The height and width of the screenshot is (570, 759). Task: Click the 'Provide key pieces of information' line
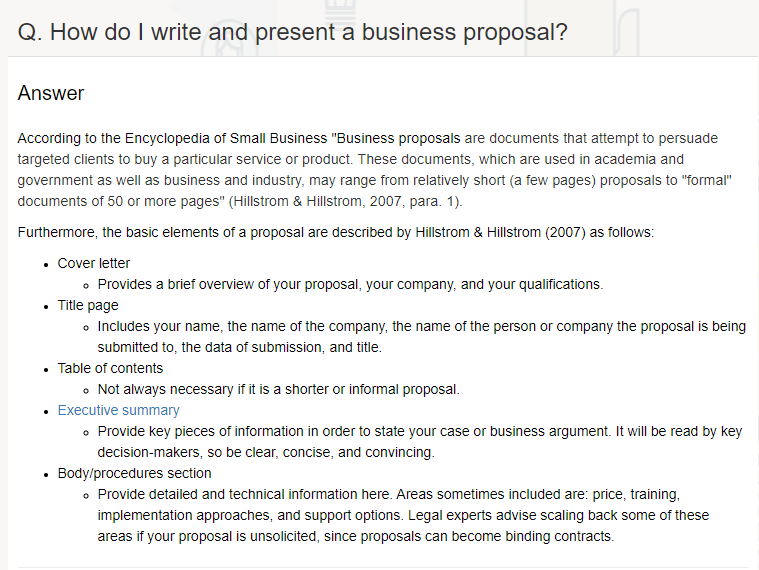click(x=420, y=432)
